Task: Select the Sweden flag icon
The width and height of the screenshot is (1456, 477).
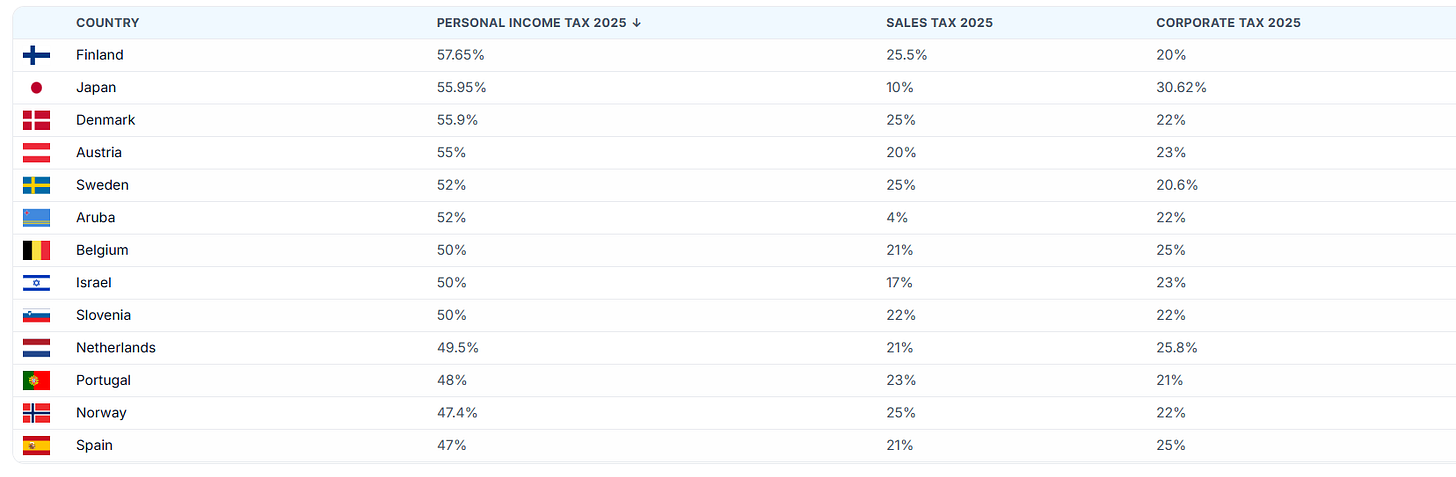Action: 36,185
